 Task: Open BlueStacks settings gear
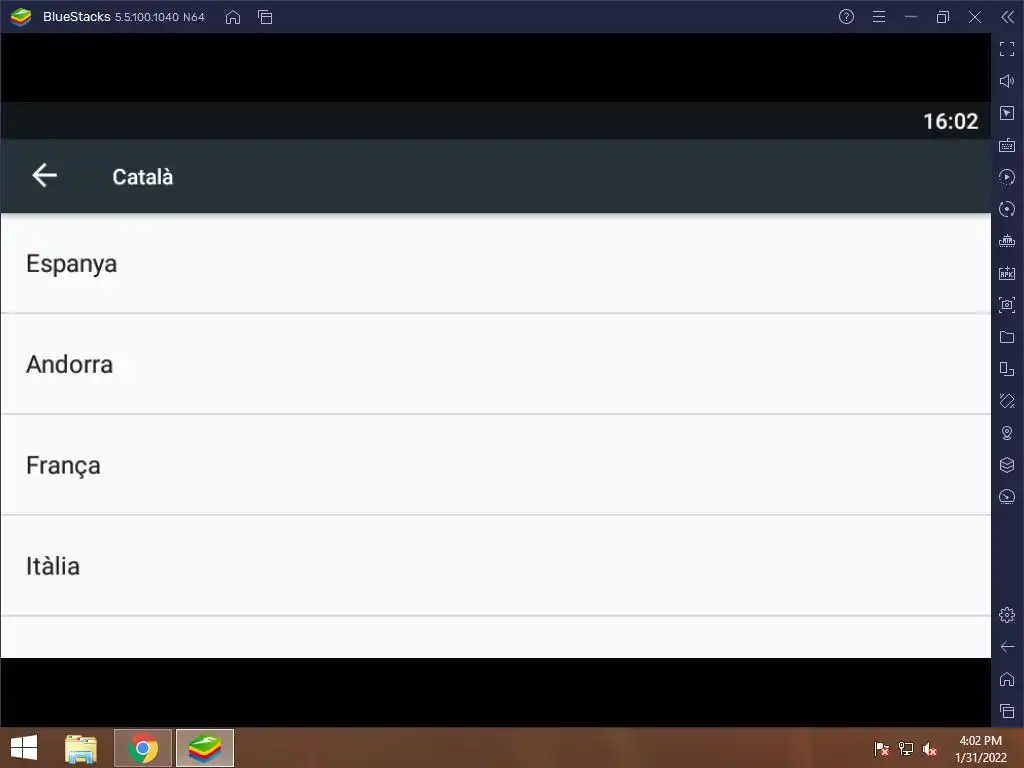1007,615
